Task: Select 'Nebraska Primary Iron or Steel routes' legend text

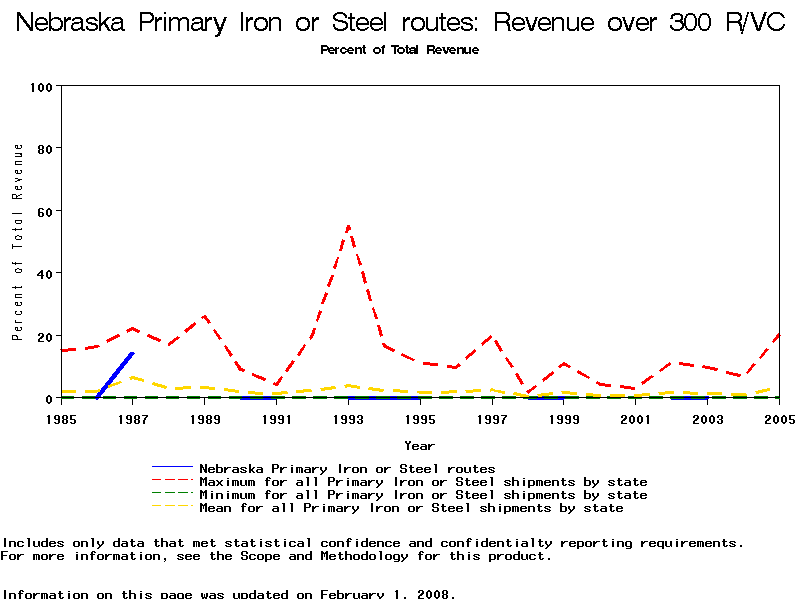Action: click(x=347, y=468)
